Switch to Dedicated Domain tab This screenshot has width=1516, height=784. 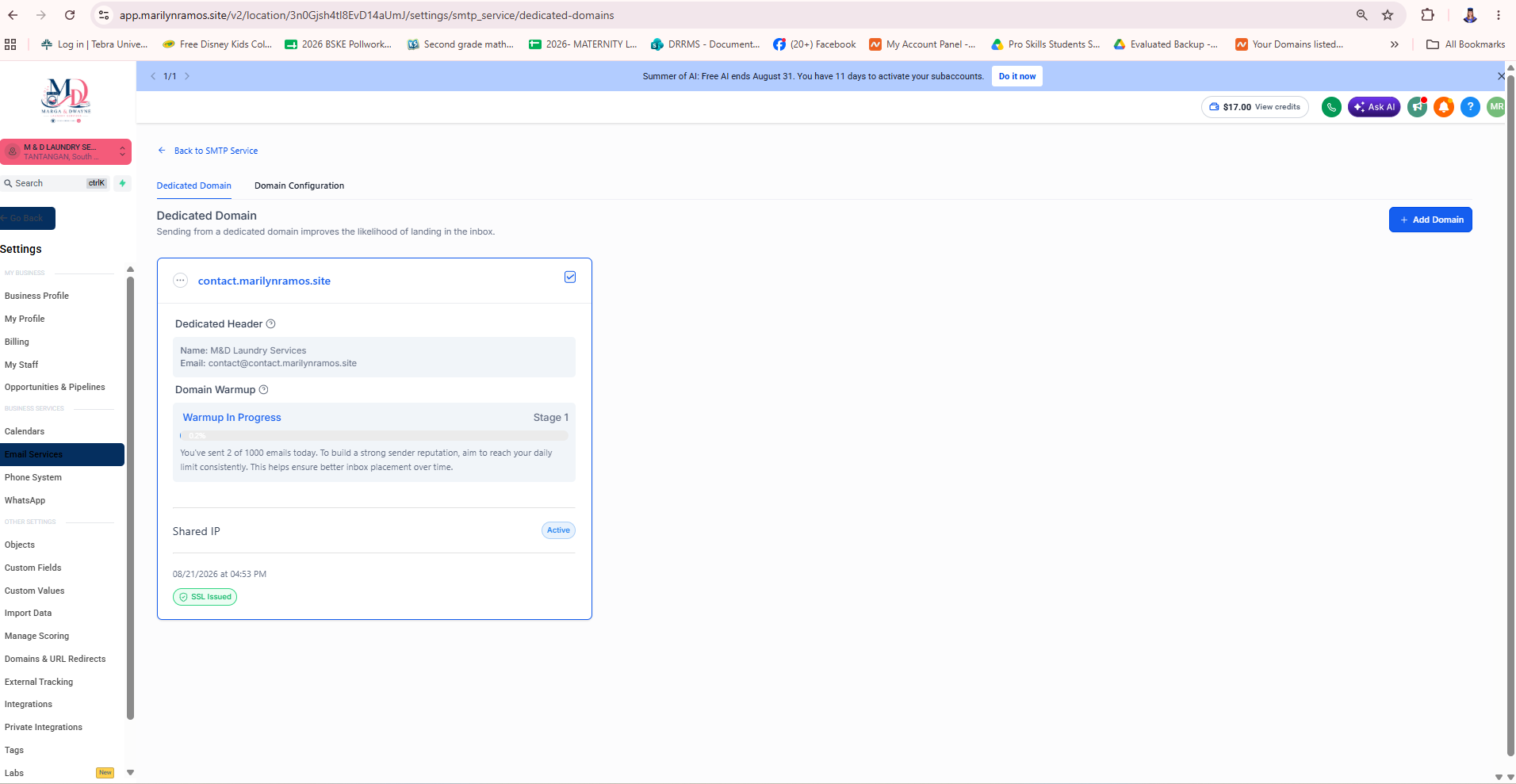(x=194, y=185)
